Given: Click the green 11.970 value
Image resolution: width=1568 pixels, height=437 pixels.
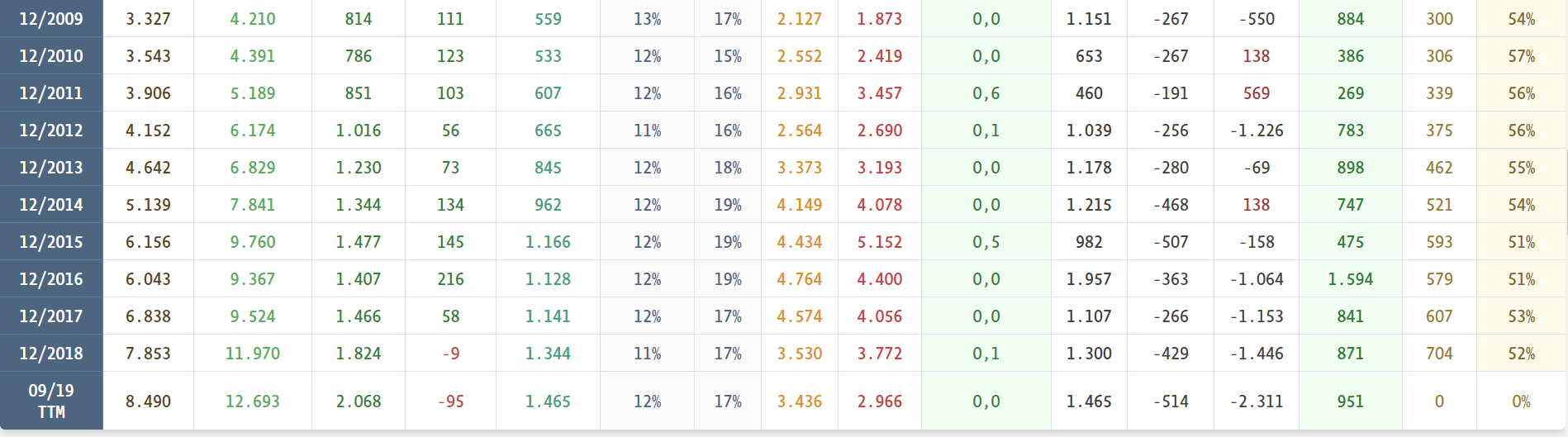Looking at the screenshot, I should (x=253, y=354).
